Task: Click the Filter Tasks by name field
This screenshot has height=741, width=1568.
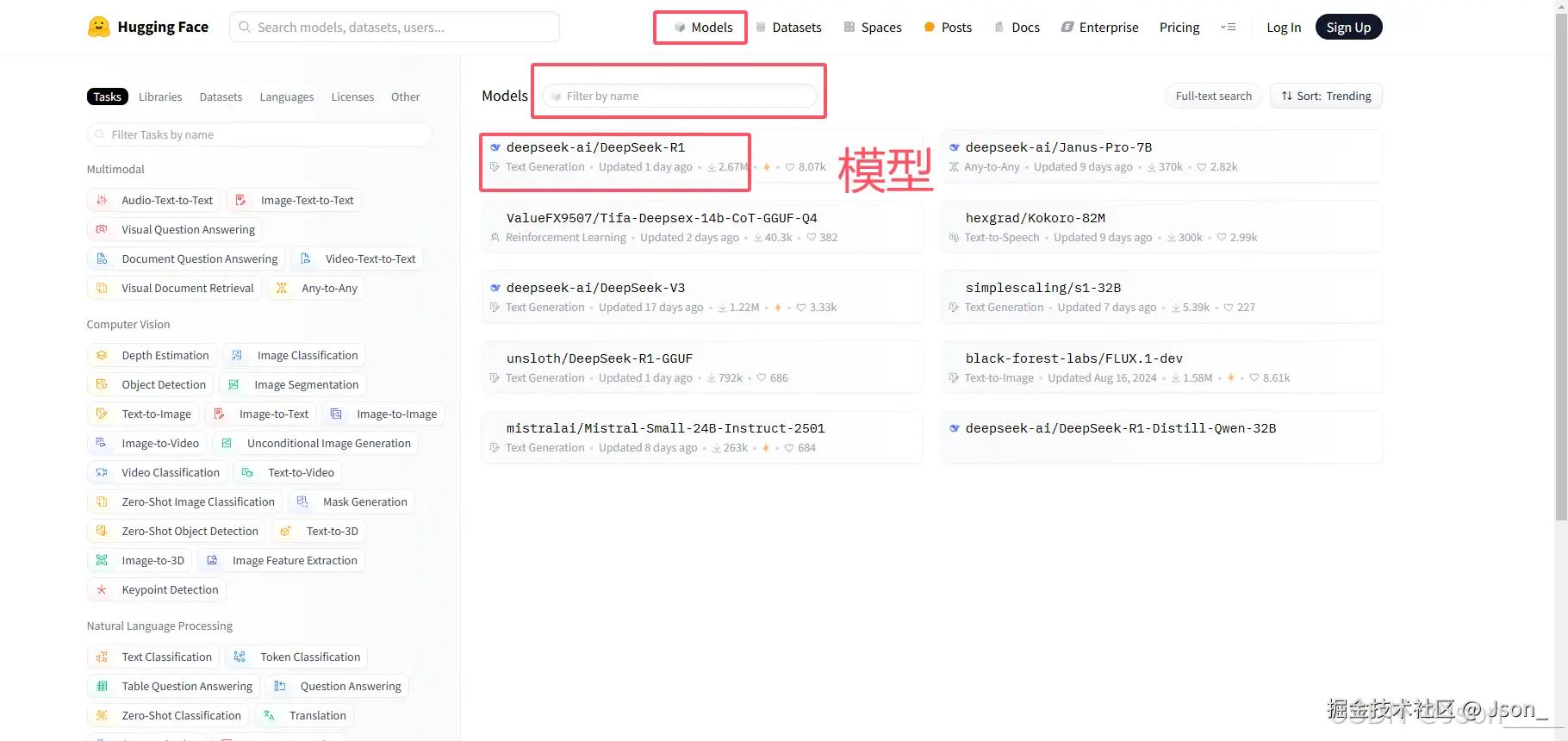Action: coord(259,134)
